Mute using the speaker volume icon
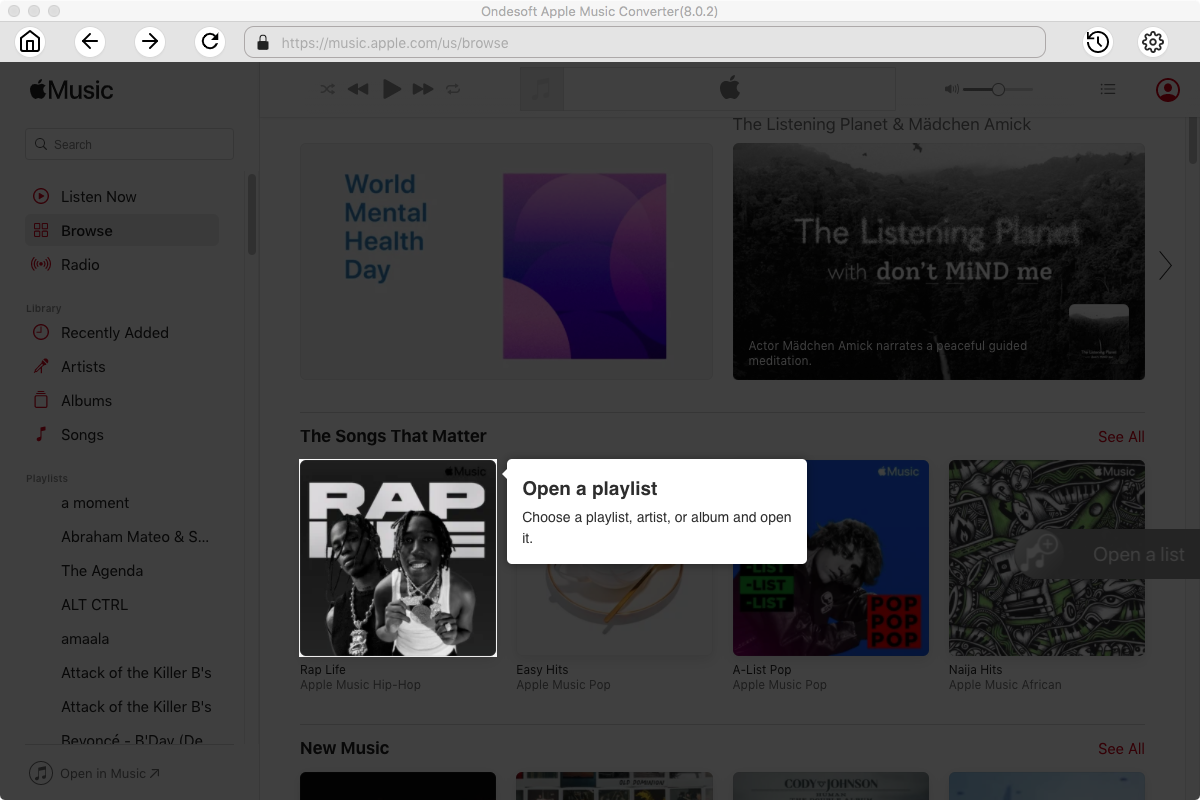This screenshot has width=1200, height=800. [951, 89]
